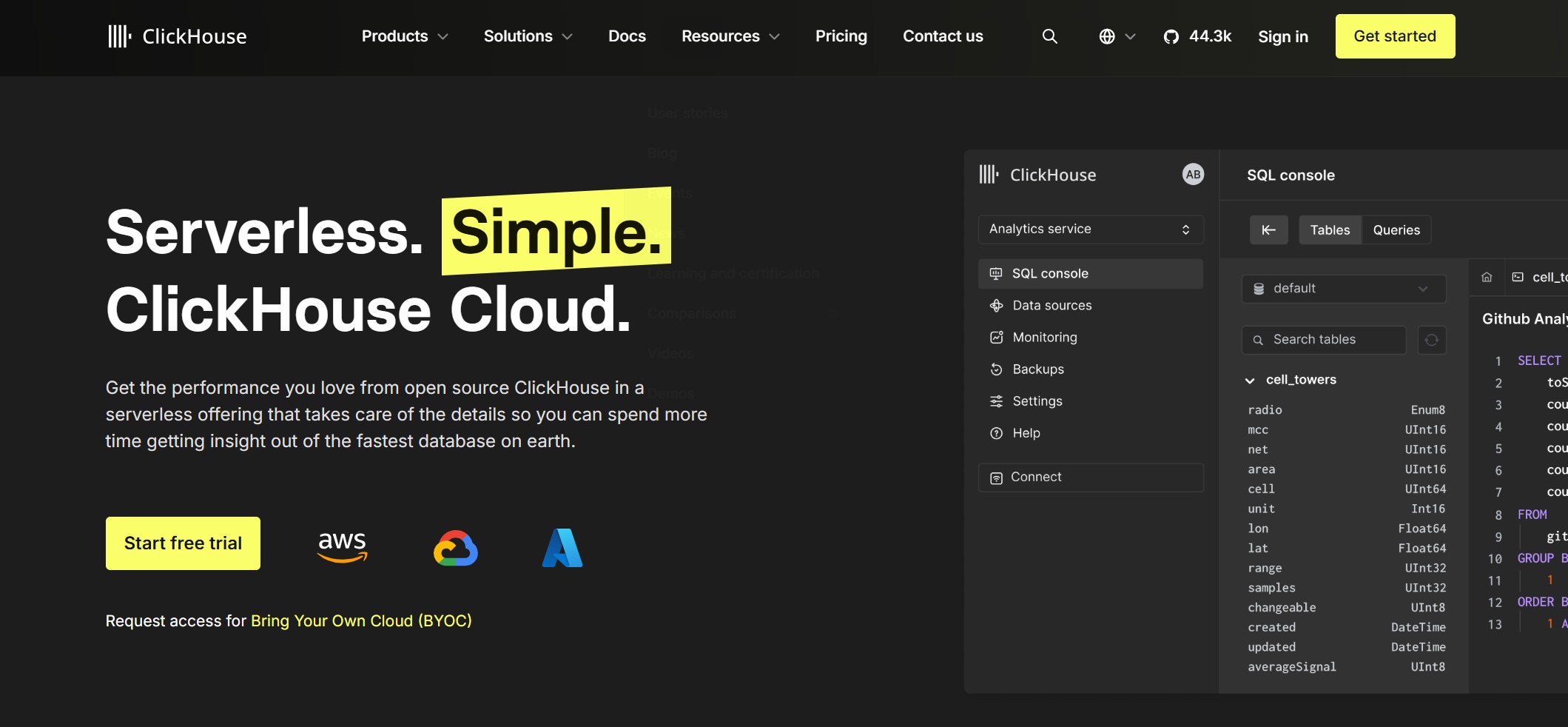
Task: Open the Docs menu item
Action: 627,36
